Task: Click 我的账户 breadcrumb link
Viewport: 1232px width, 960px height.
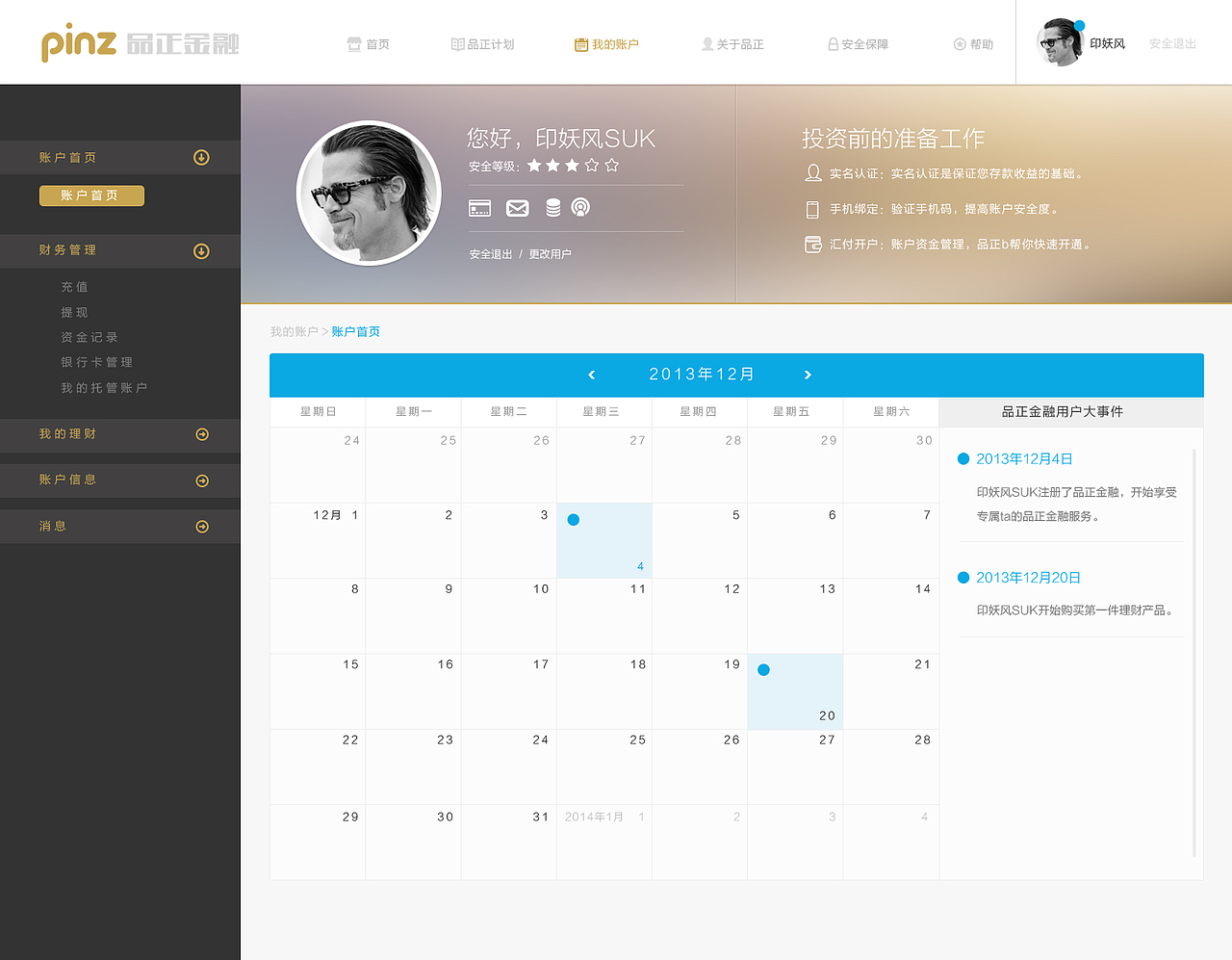Action: [x=294, y=331]
